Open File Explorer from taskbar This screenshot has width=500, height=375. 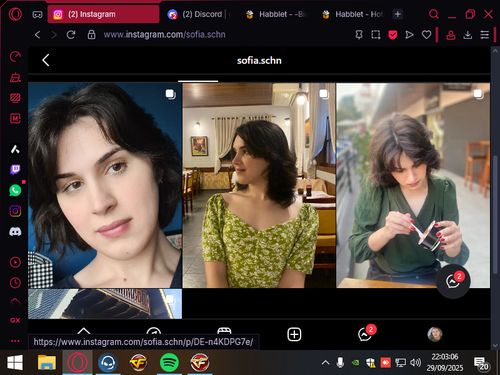(47, 362)
